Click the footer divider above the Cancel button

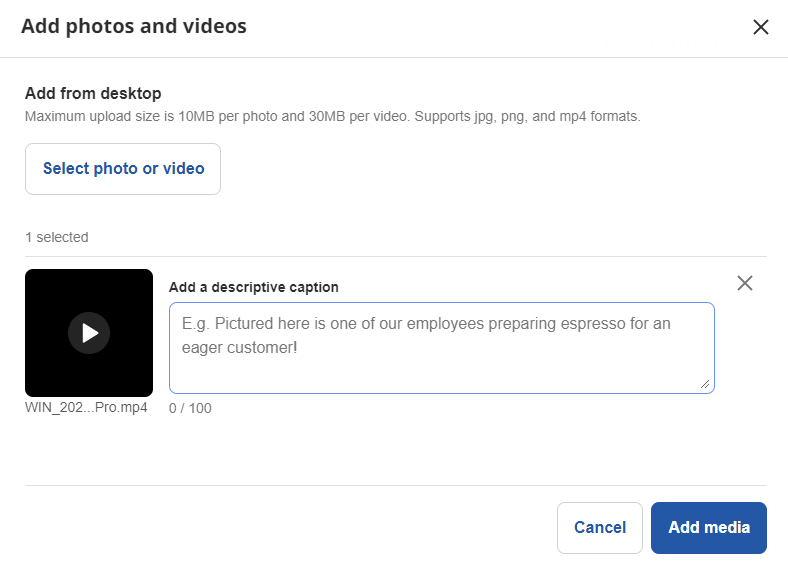coord(396,485)
